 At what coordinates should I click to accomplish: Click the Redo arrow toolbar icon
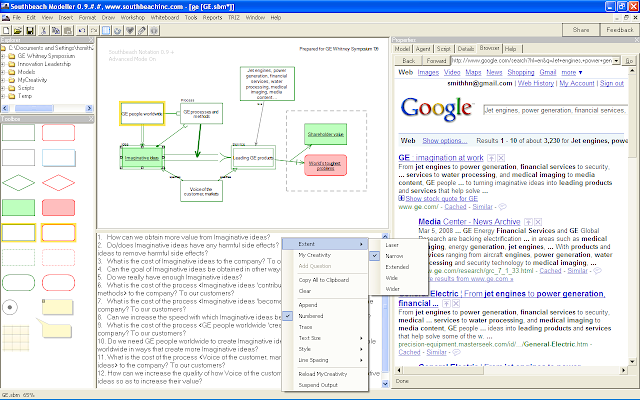click(94, 30)
